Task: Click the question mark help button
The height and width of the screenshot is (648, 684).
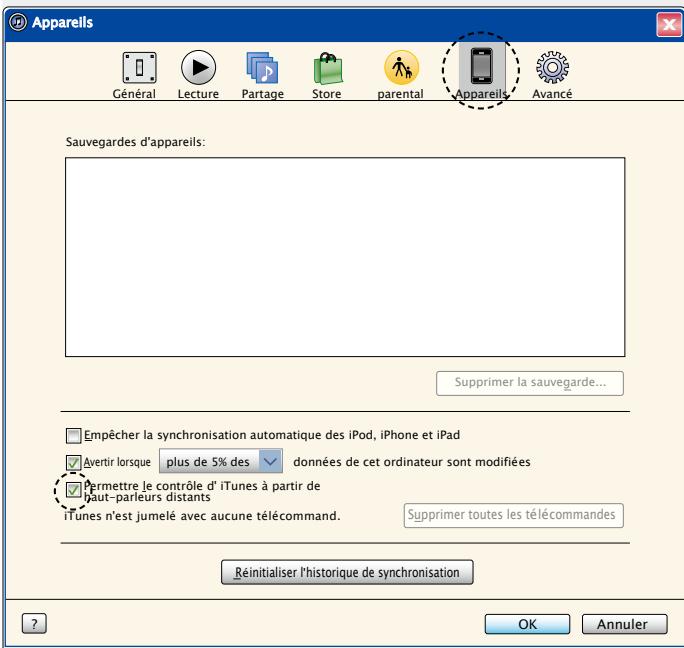Action: coord(35,623)
